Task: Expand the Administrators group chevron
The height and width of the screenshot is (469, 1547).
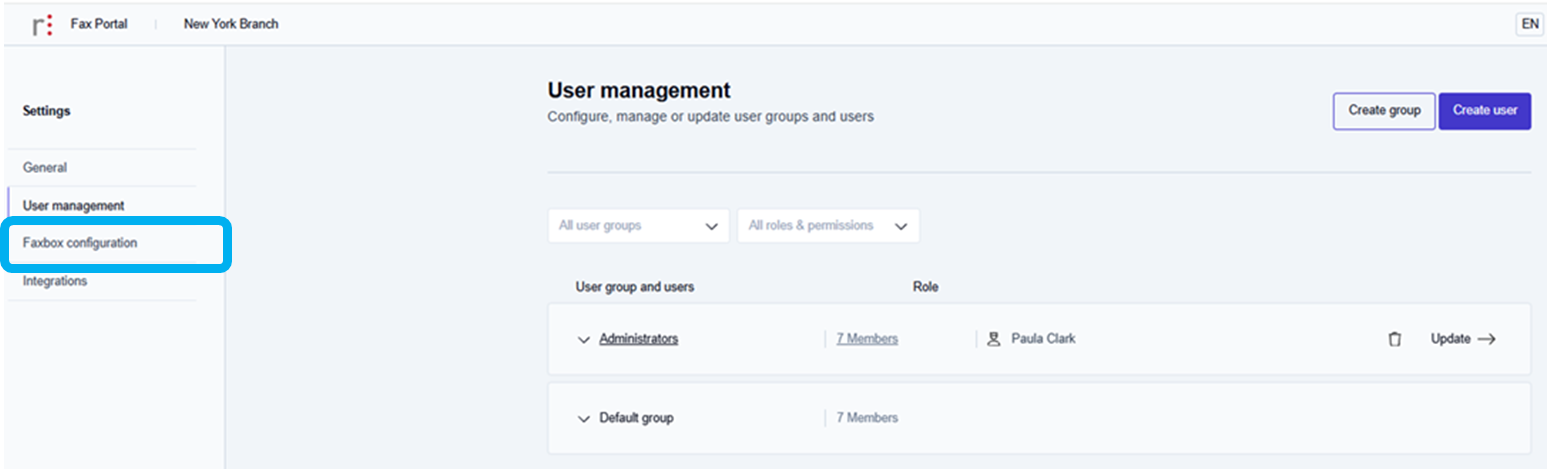Action: pyautogui.click(x=584, y=340)
